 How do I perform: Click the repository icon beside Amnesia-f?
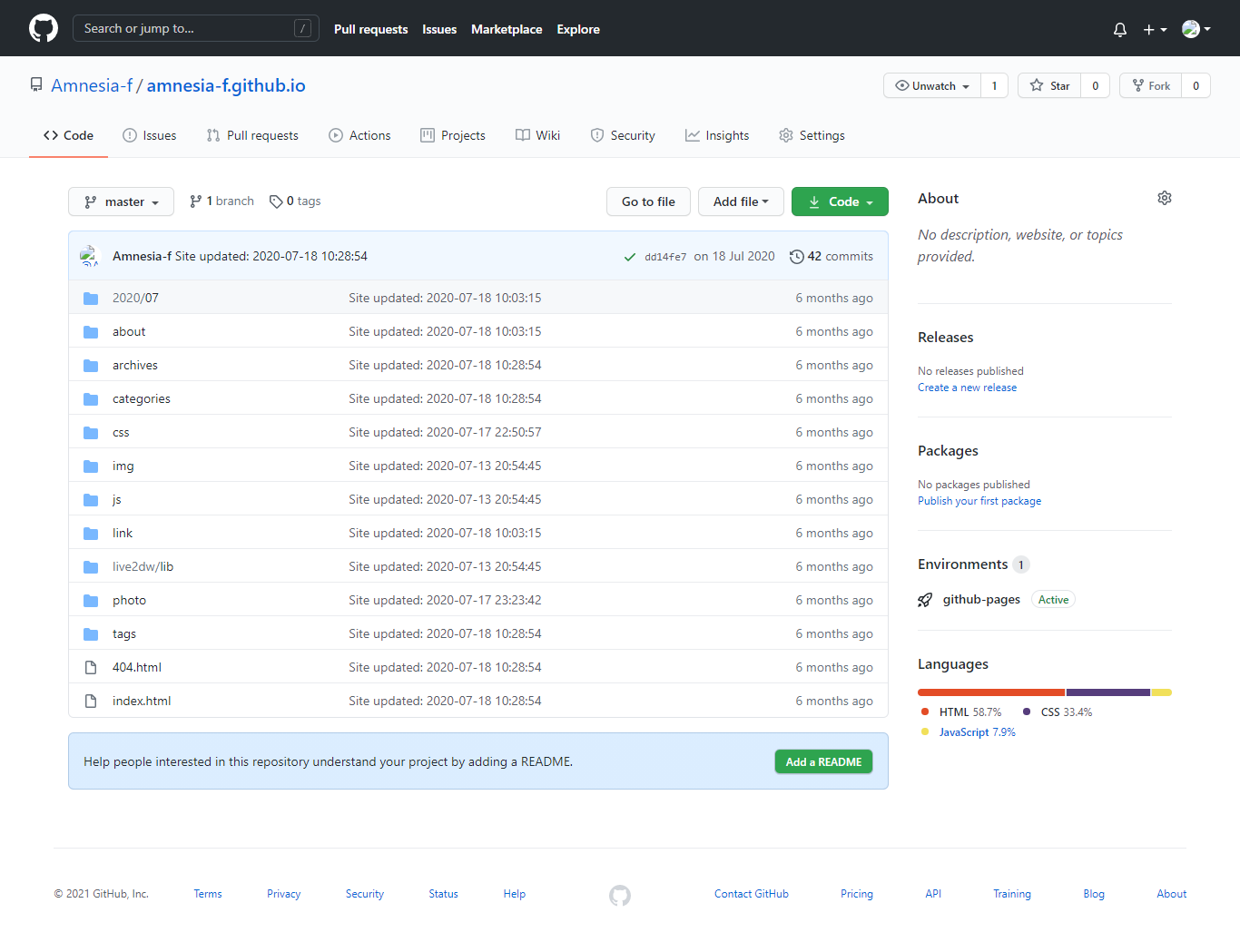click(36, 85)
